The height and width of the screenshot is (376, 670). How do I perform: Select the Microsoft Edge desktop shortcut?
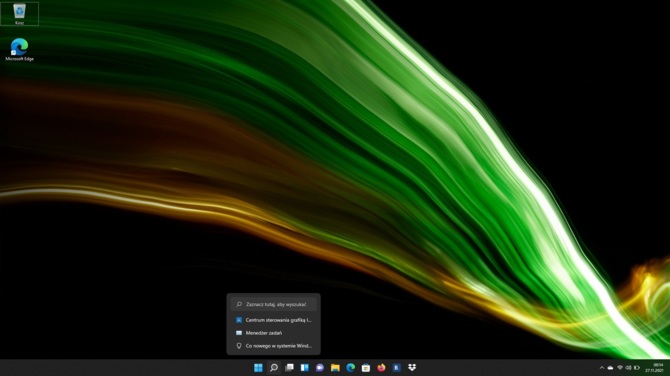click(19, 50)
